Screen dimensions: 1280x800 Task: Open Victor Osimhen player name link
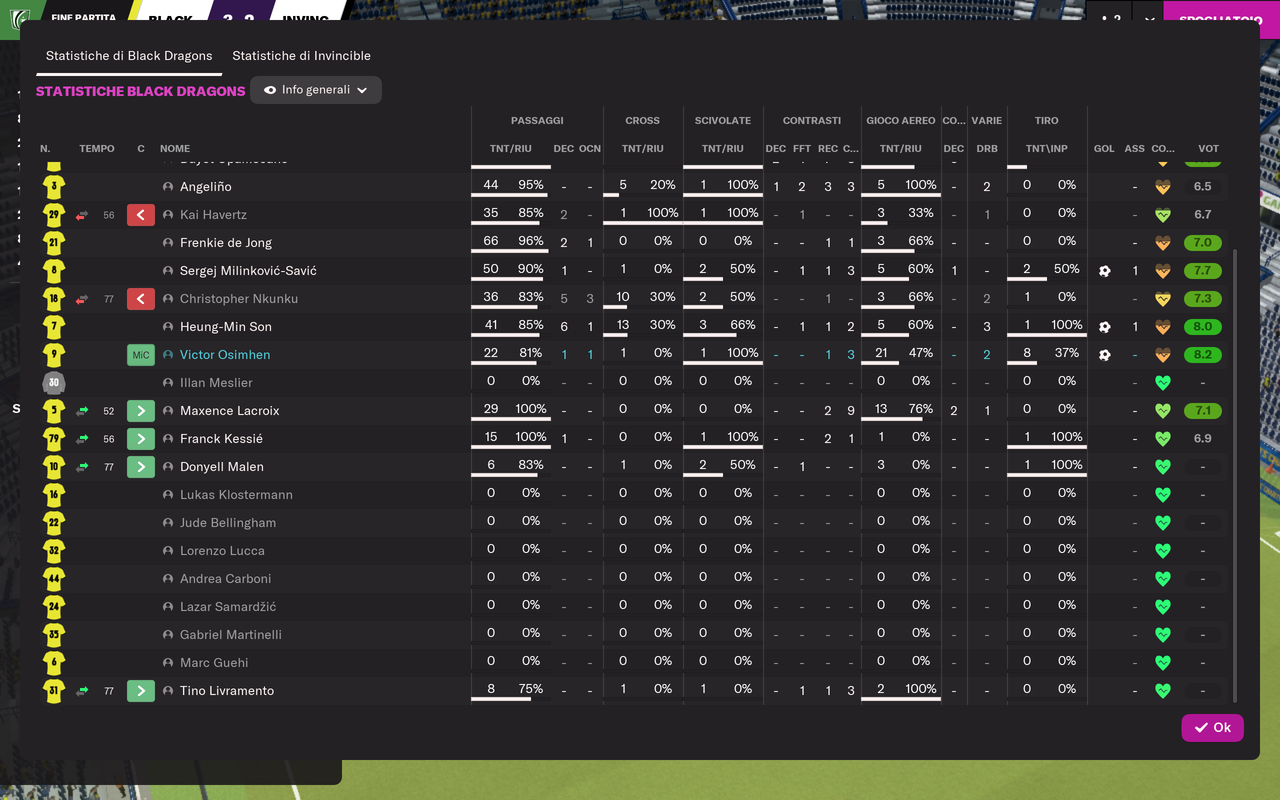click(225, 355)
